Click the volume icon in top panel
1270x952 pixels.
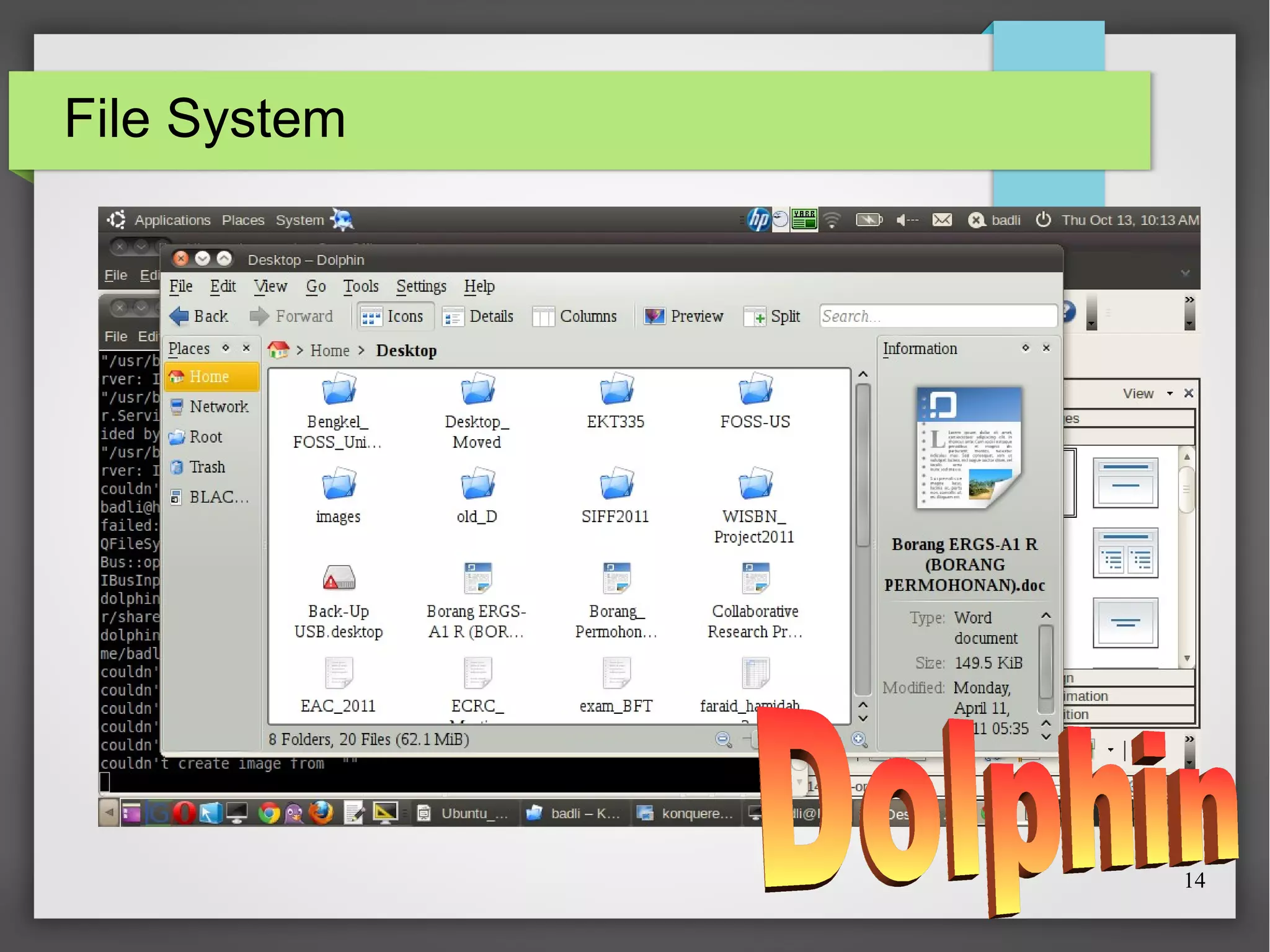[x=907, y=220]
